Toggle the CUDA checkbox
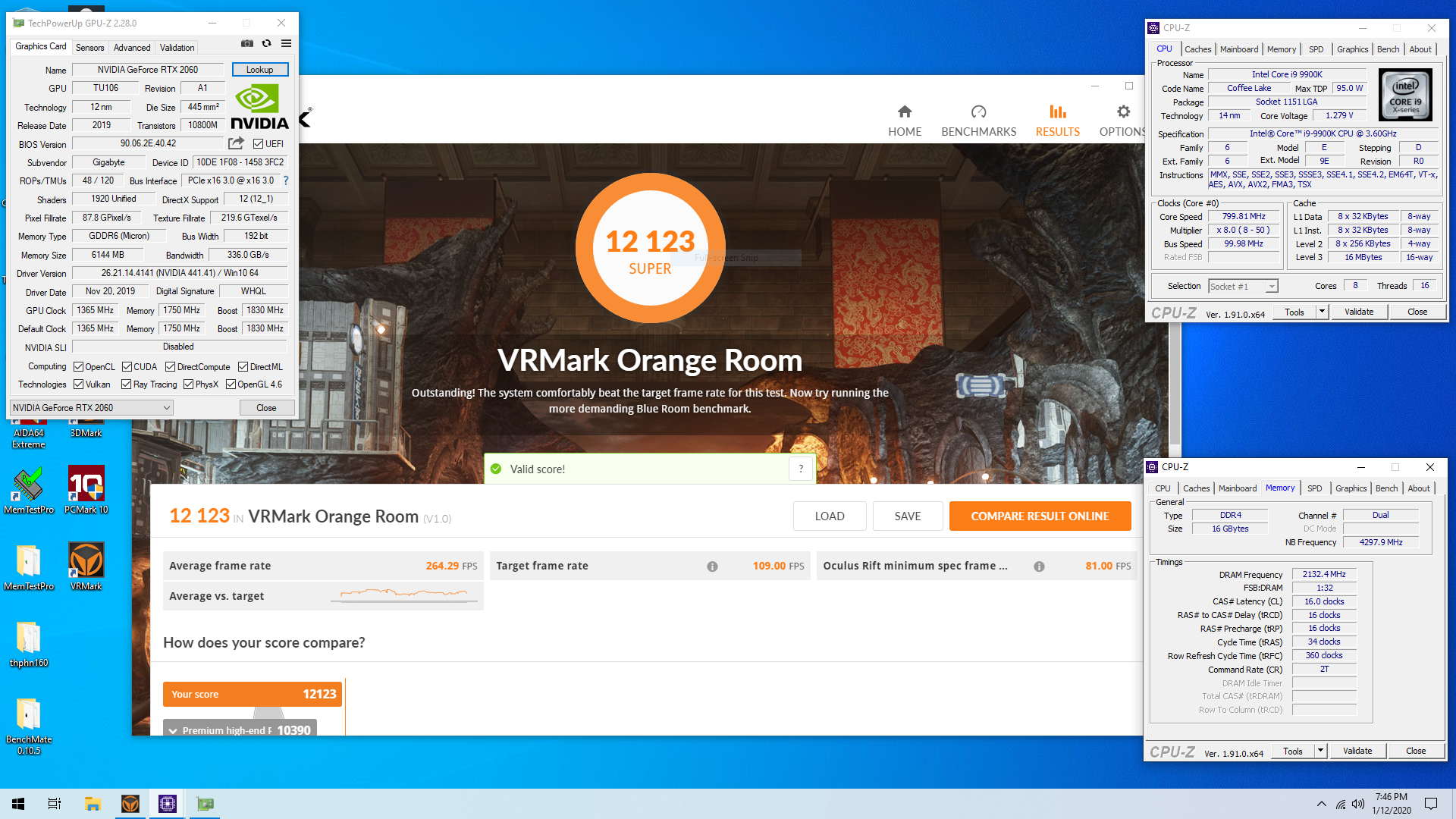Screen dimensions: 1456x819 [127, 367]
